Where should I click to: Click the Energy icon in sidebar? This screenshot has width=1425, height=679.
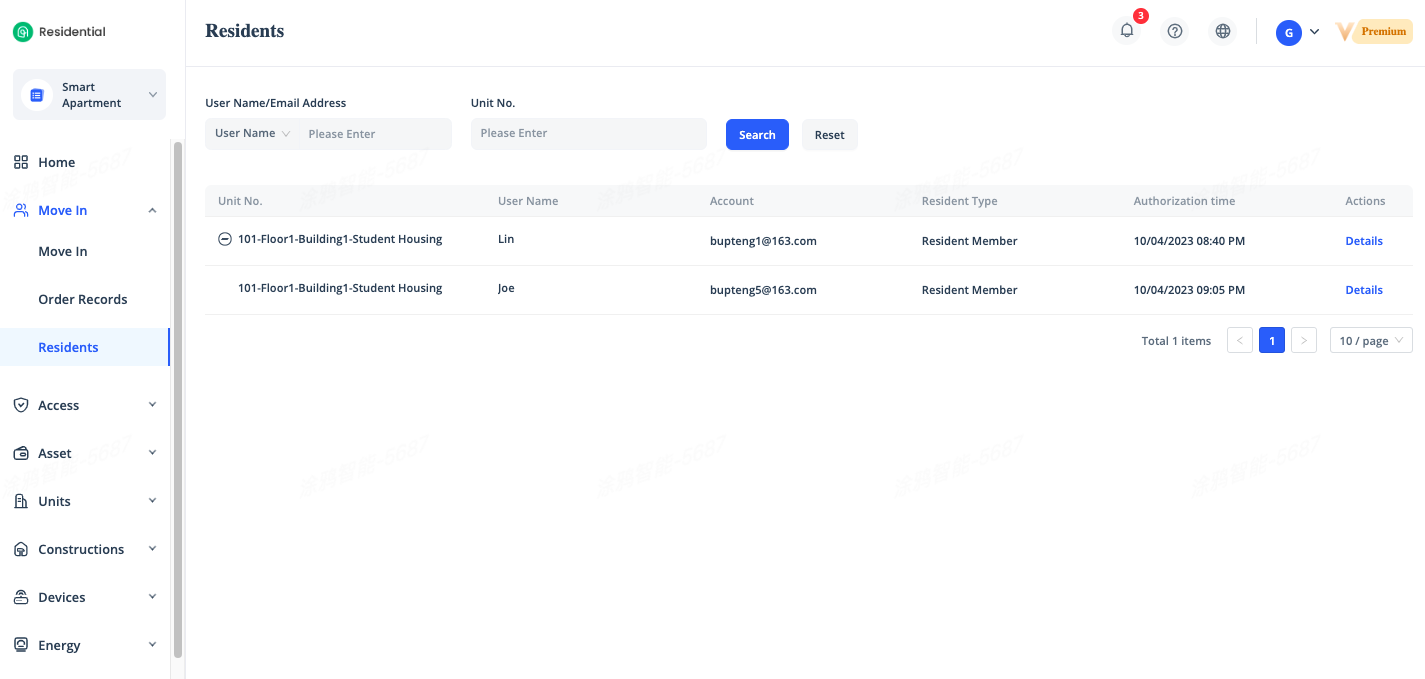click(20, 645)
